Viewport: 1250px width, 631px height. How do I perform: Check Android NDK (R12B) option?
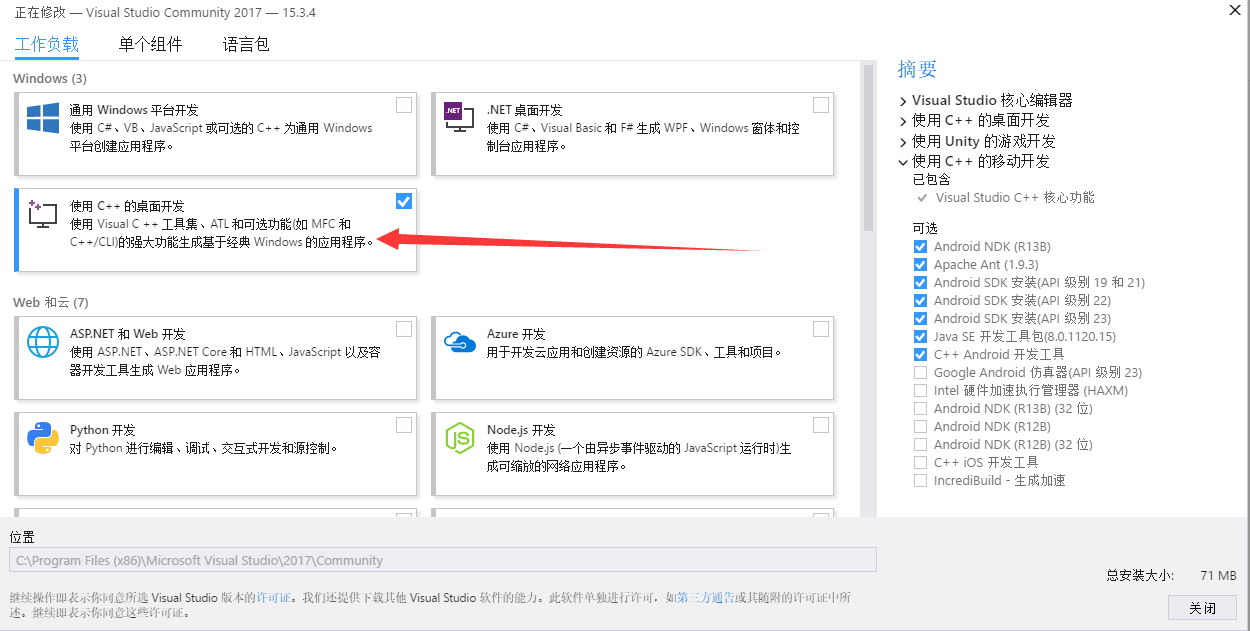920,427
